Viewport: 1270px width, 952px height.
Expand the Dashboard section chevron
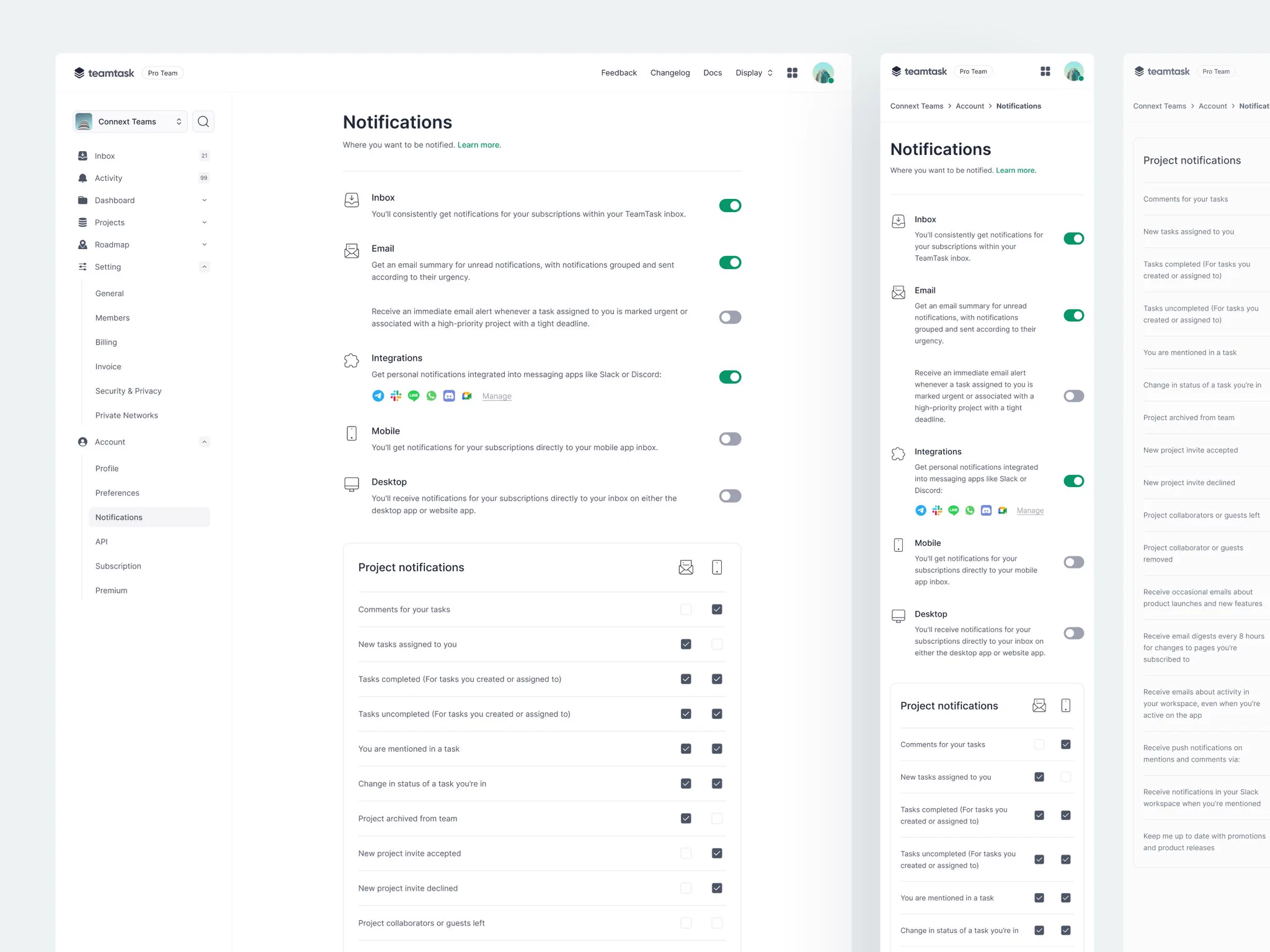tap(205, 200)
